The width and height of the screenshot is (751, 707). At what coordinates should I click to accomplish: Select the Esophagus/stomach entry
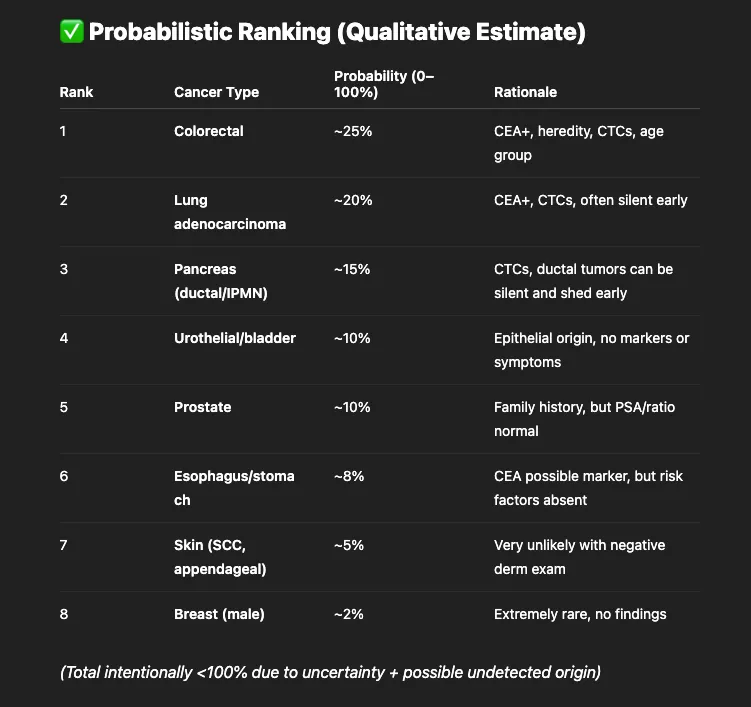(x=234, y=488)
